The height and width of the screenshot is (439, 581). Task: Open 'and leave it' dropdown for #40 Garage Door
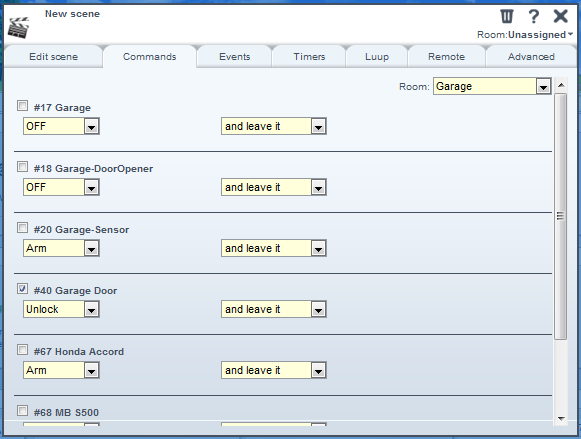273,309
